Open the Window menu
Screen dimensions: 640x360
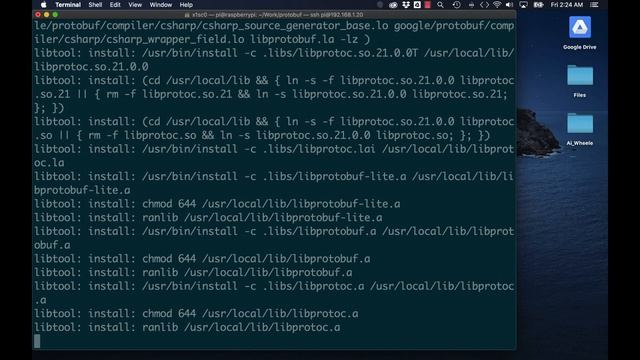pos(161,5)
